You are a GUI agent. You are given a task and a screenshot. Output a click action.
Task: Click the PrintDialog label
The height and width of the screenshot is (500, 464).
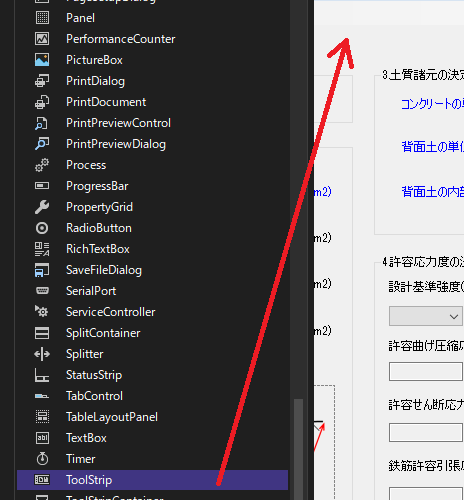tap(95, 81)
